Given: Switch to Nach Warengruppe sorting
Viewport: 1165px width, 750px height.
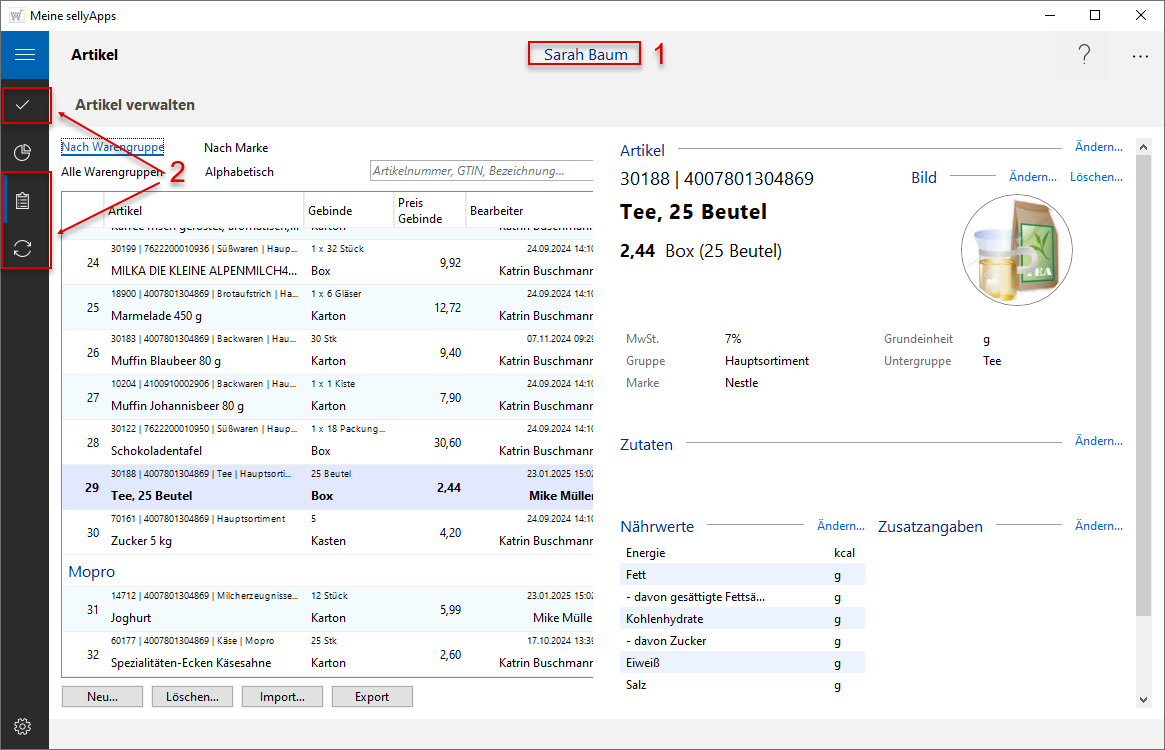Looking at the screenshot, I should point(112,147).
